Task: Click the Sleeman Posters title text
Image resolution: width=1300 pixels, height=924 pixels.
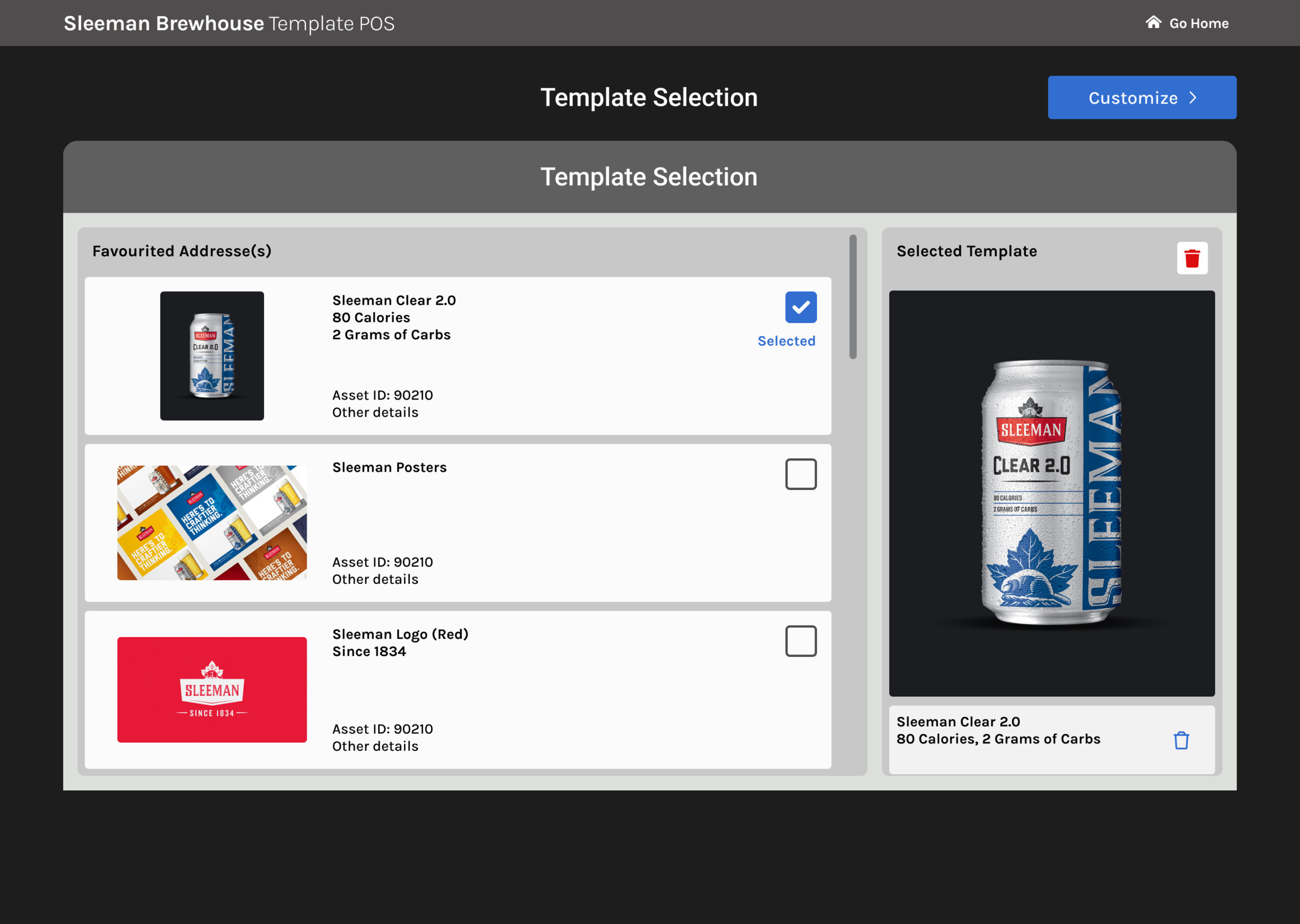Action: 389,467
